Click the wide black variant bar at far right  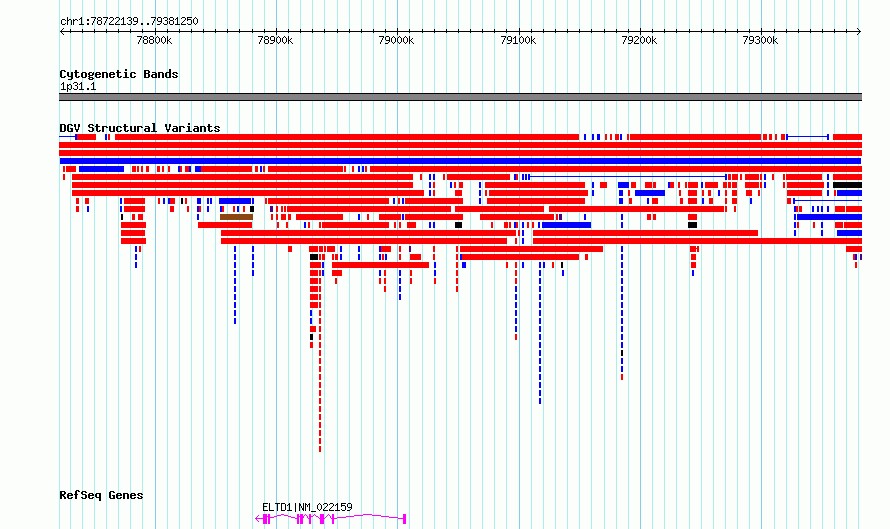point(847,185)
